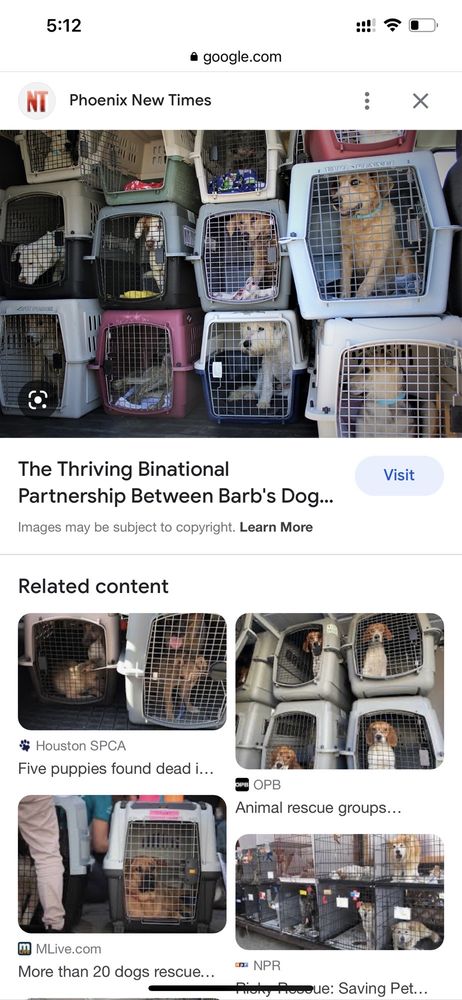Open "Animal rescue groups" article title
Viewport: 462px width, 1000px height.
coord(318,808)
